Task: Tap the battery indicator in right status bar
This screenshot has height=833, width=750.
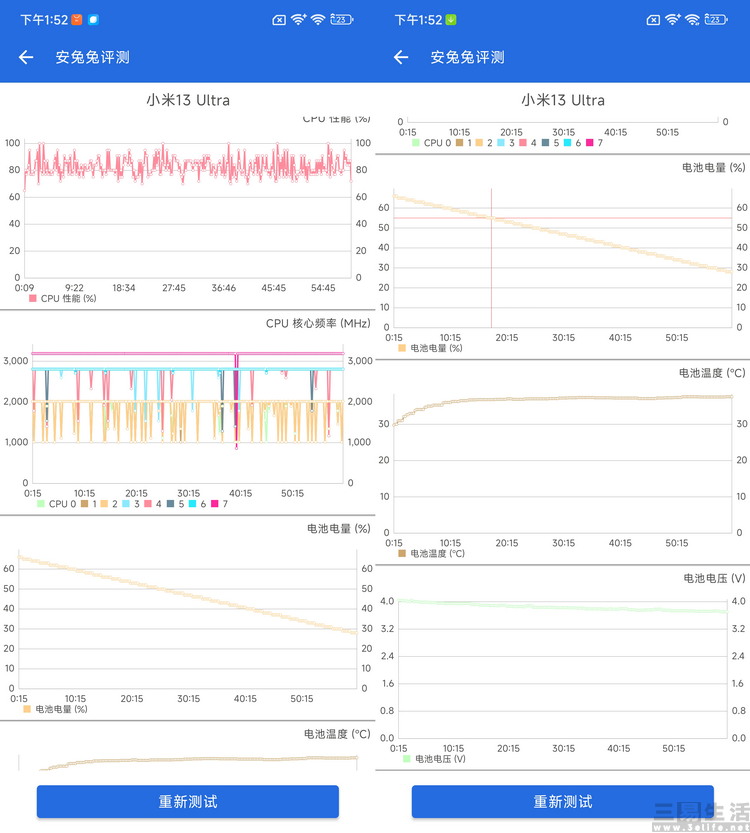Action: pos(716,20)
